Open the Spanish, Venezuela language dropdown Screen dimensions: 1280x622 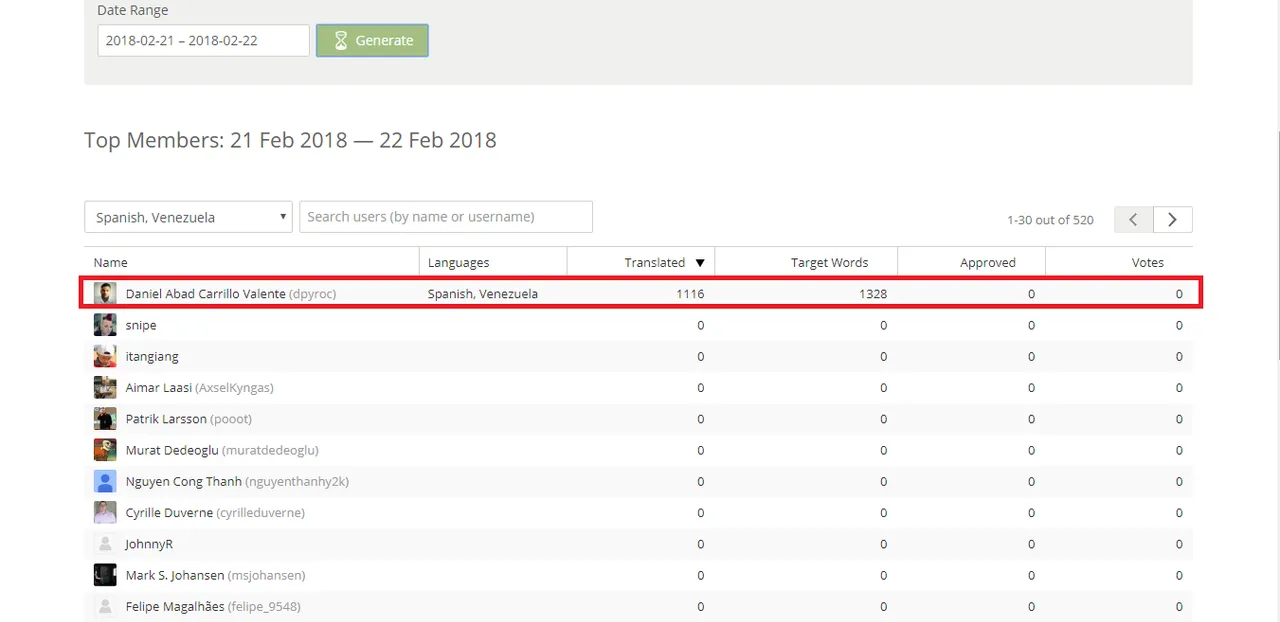coord(188,217)
